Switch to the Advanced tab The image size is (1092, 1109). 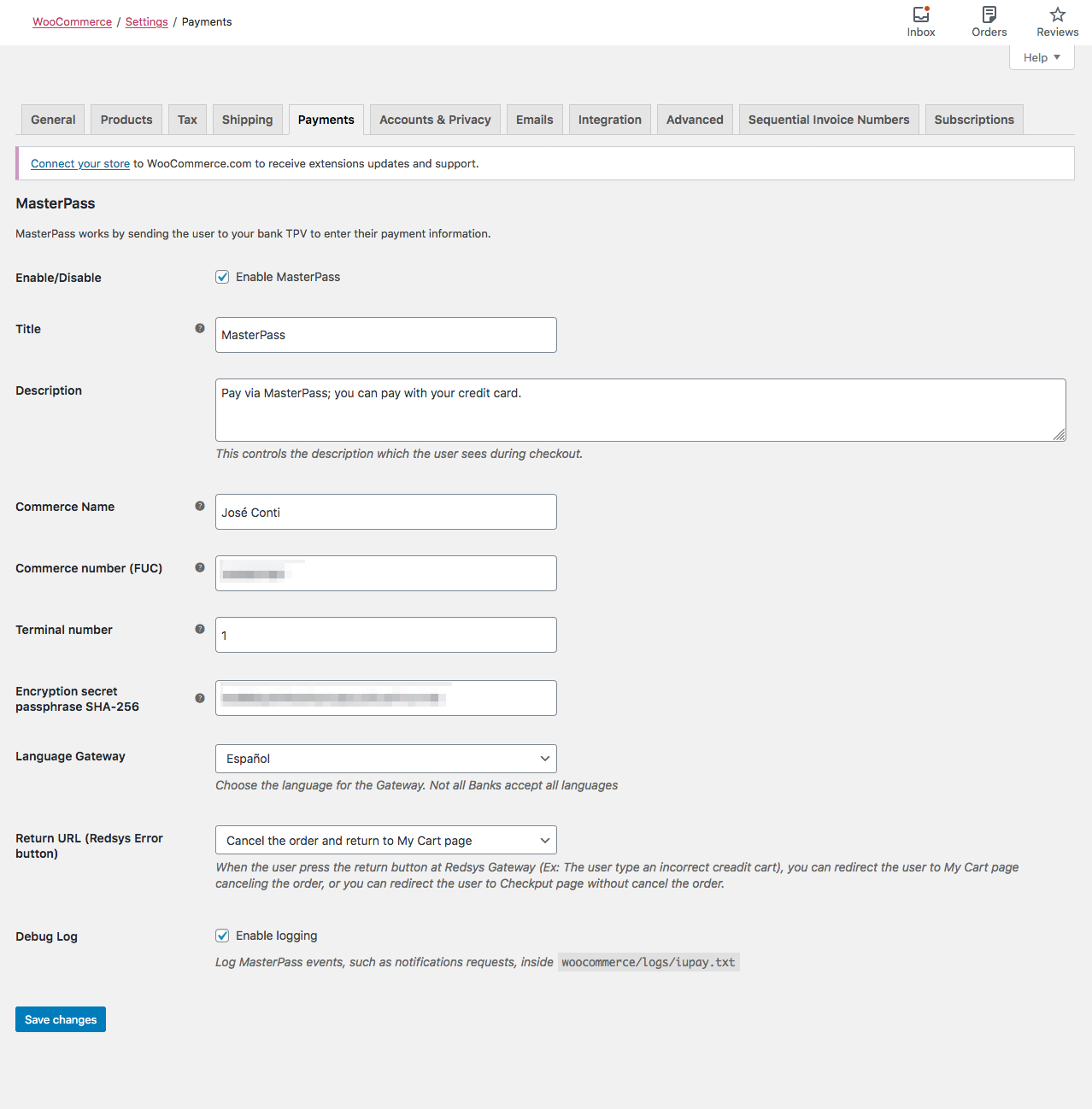tap(695, 120)
